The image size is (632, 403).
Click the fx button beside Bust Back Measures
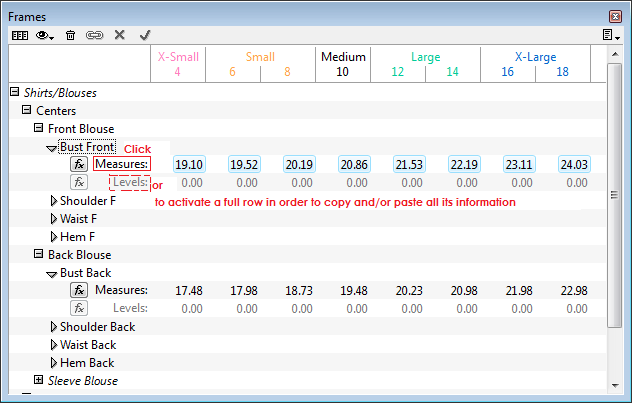coord(79,290)
